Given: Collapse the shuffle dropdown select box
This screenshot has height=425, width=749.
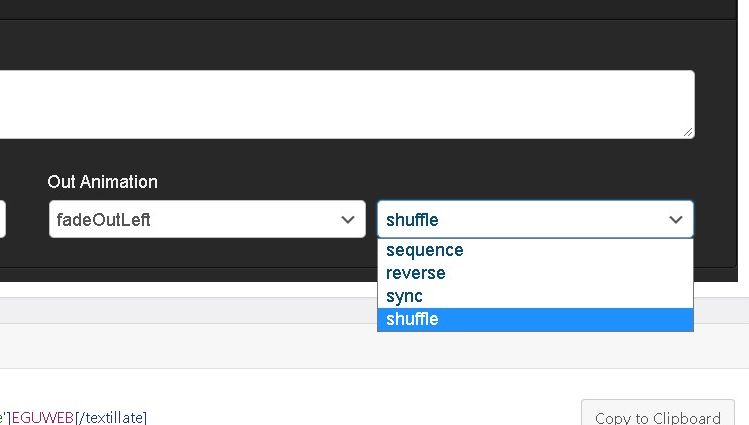Looking at the screenshot, I should click(534, 220).
